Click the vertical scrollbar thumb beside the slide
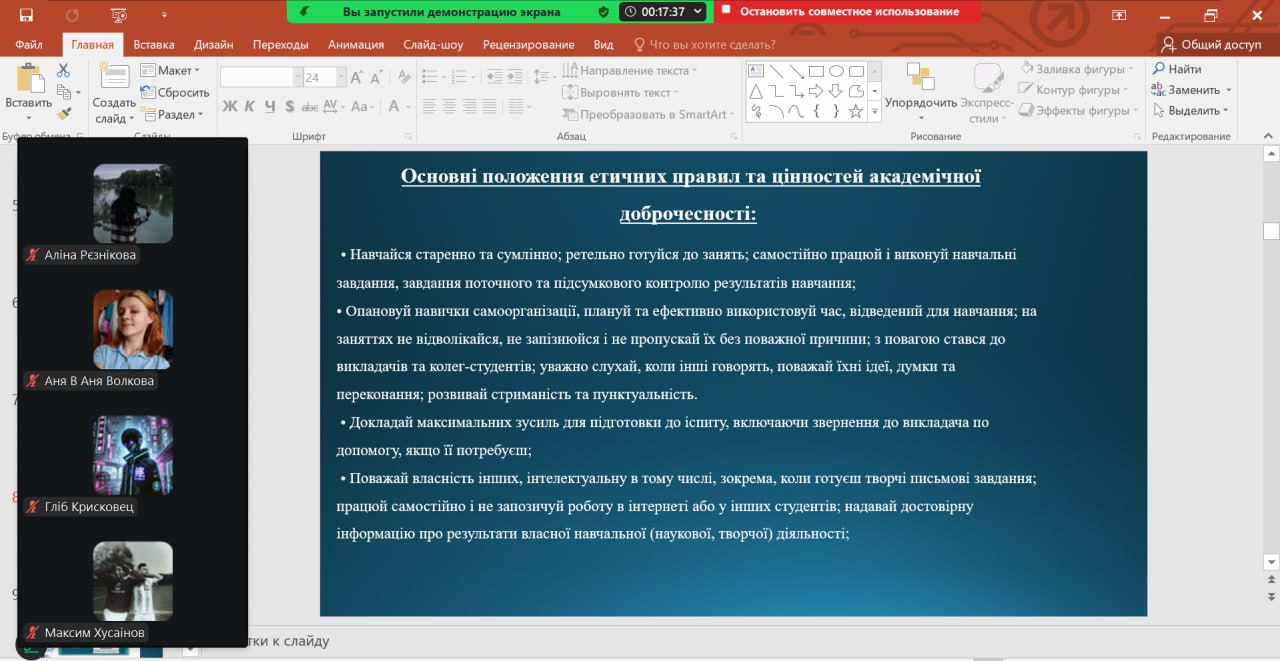Image resolution: width=1280 pixels, height=661 pixels. pos(1271,231)
